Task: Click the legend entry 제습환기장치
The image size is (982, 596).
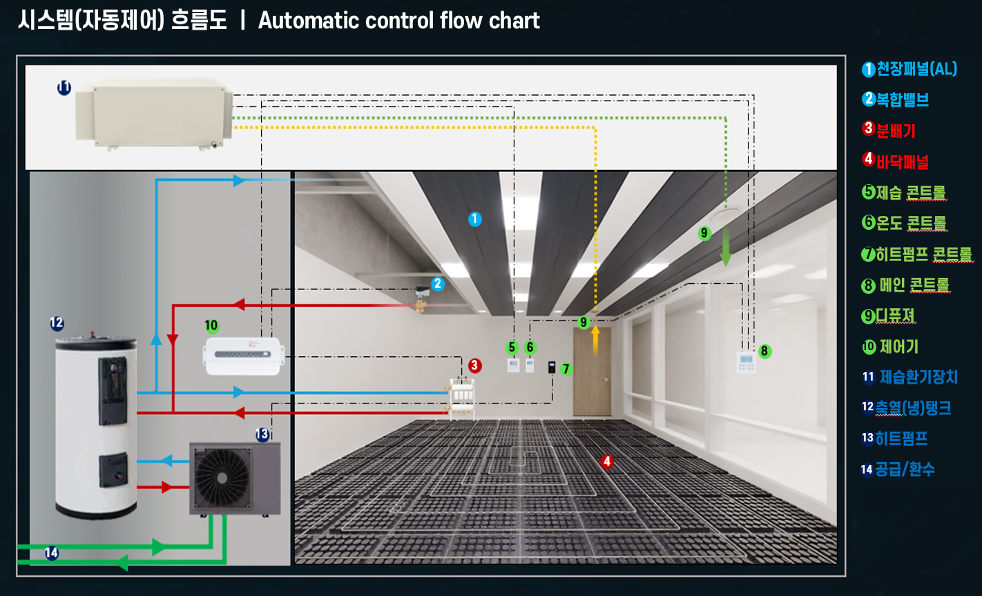Action: point(910,377)
